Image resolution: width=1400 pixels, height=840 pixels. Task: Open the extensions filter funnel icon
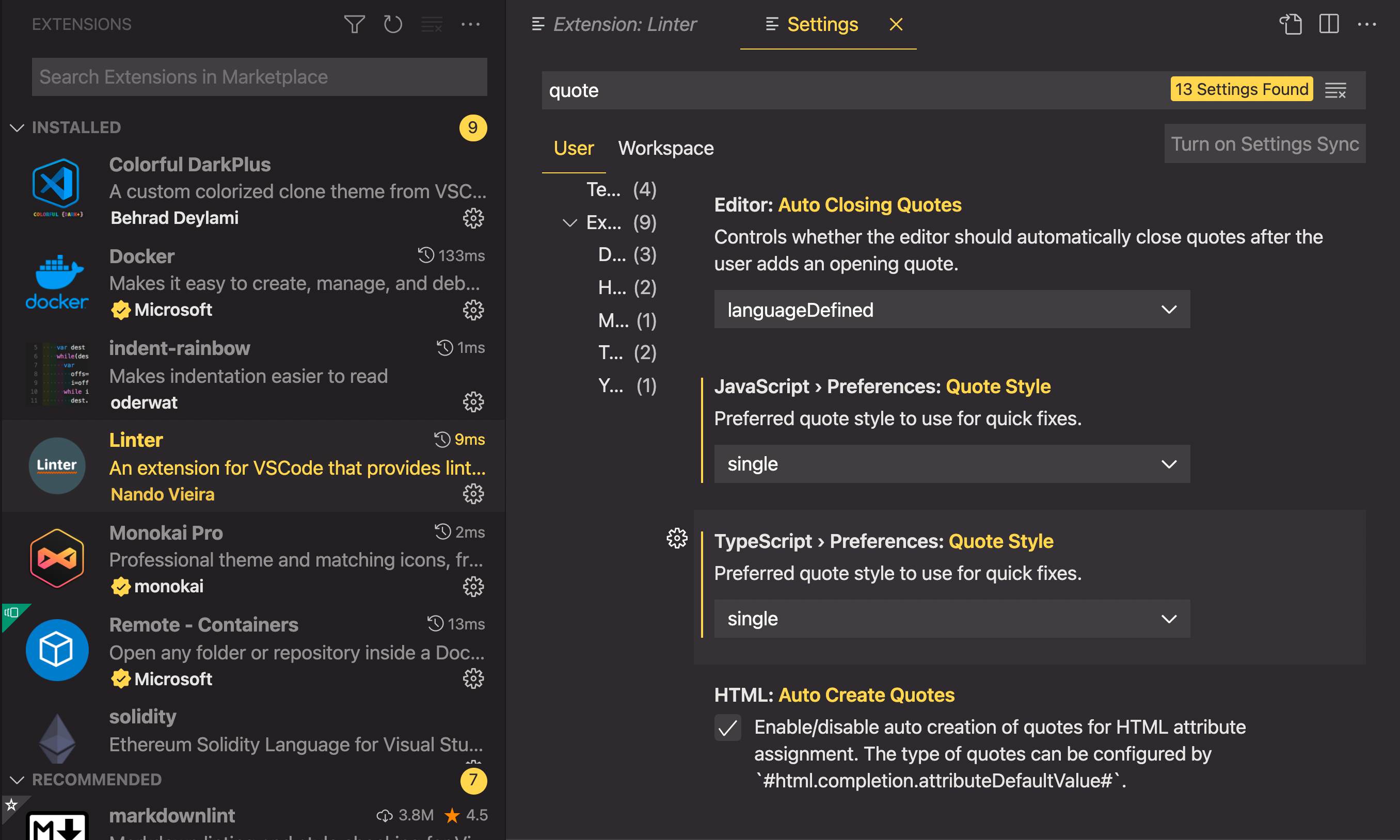tap(355, 24)
